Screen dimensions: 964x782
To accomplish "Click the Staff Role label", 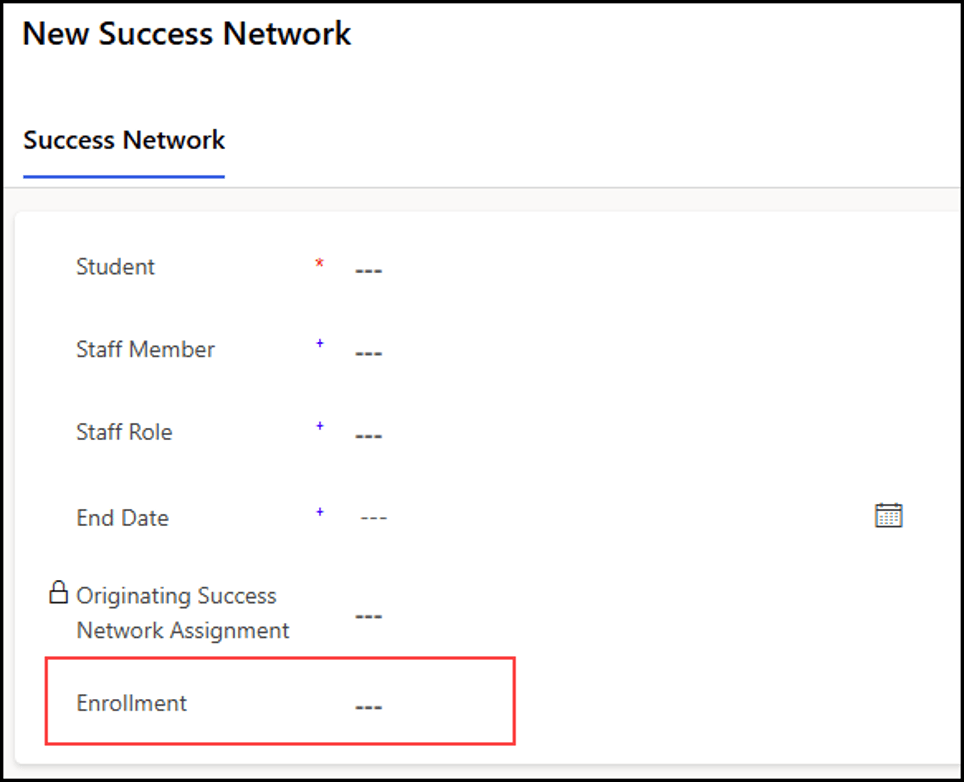I will click(x=124, y=432).
